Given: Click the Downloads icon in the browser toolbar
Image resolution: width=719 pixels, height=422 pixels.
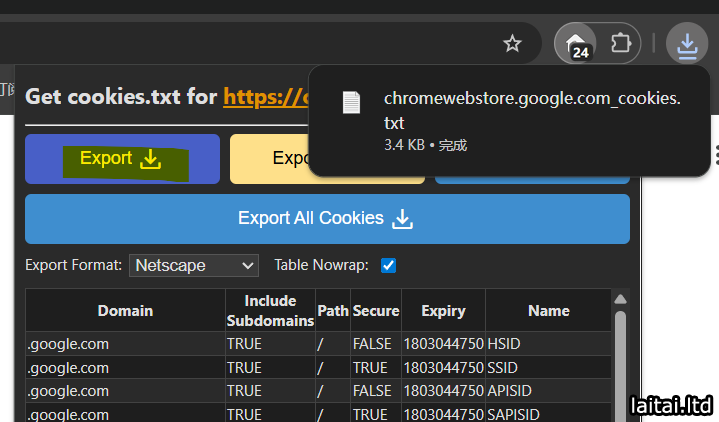Looking at the screenshot, I should (x=686, y=44).
